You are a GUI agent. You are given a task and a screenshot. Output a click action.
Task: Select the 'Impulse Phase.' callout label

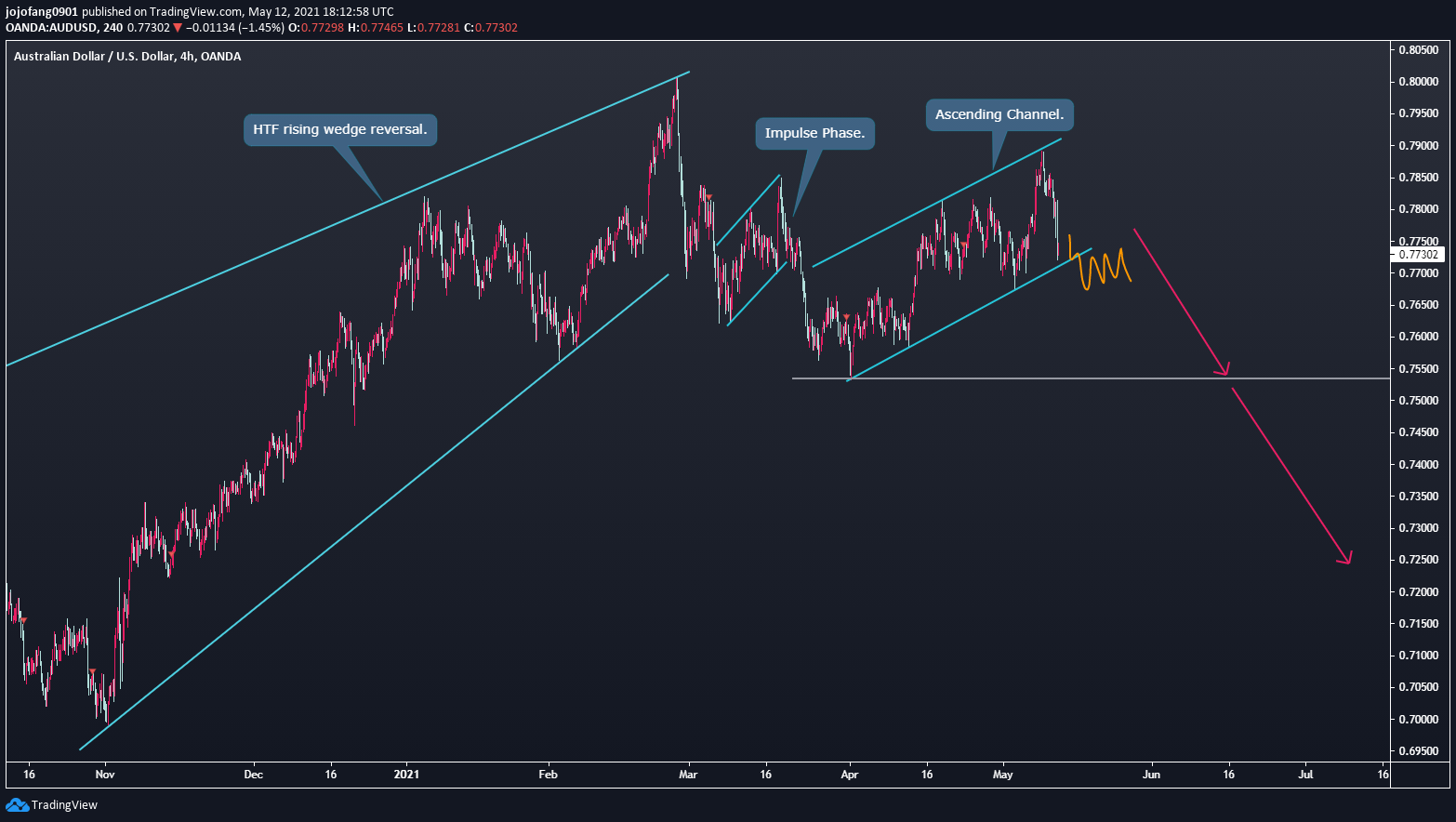814,133
